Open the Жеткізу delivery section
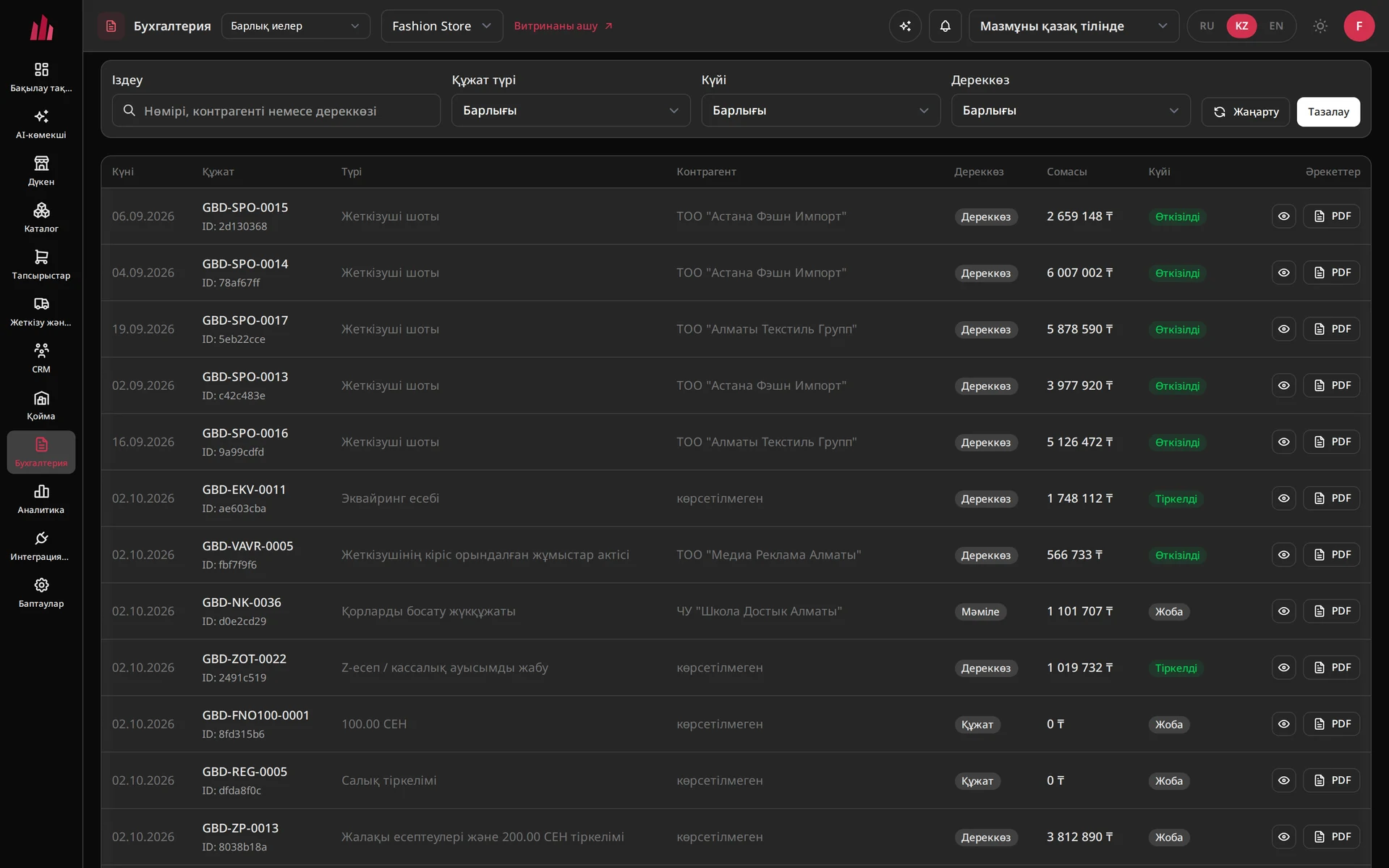The image size is (1389, 868). 41,312
